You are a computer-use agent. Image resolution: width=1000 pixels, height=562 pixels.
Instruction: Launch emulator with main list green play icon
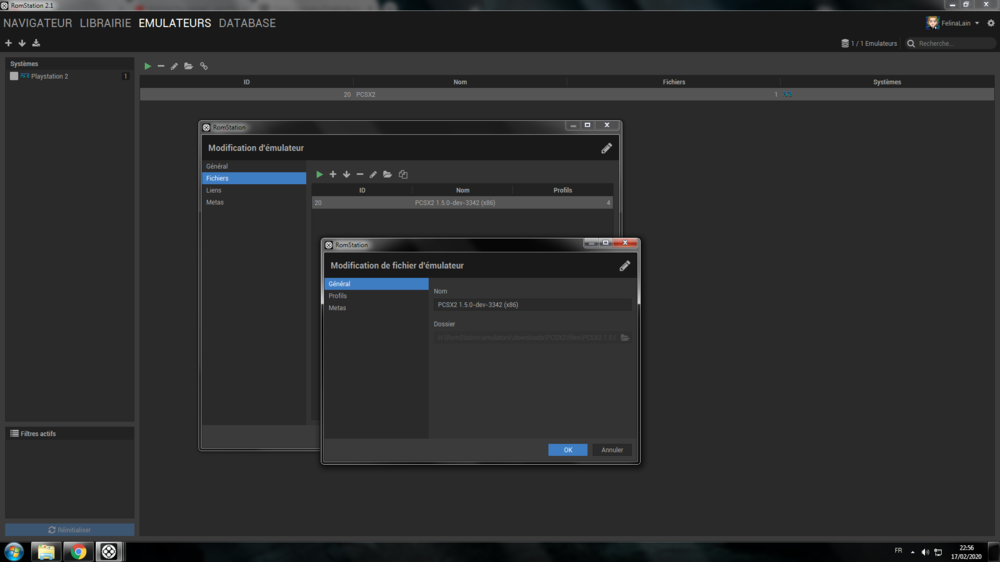[147, 66]
